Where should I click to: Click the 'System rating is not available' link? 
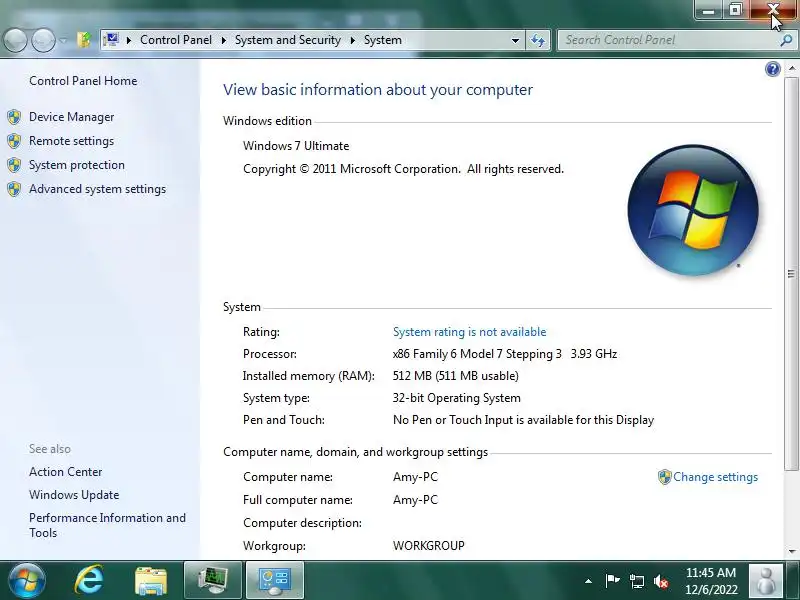469,332
